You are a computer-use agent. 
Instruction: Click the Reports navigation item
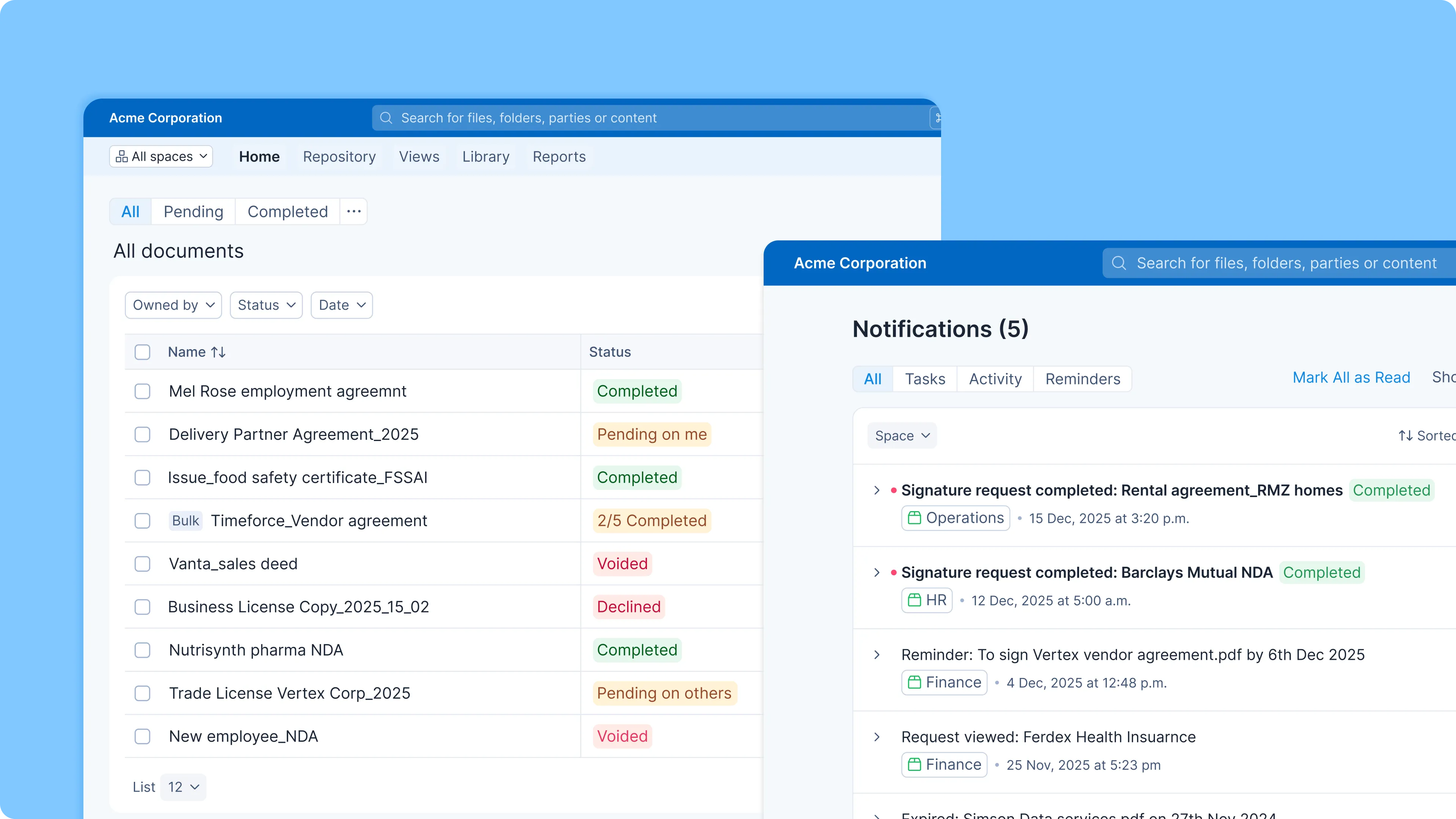[x=559, y=157]
